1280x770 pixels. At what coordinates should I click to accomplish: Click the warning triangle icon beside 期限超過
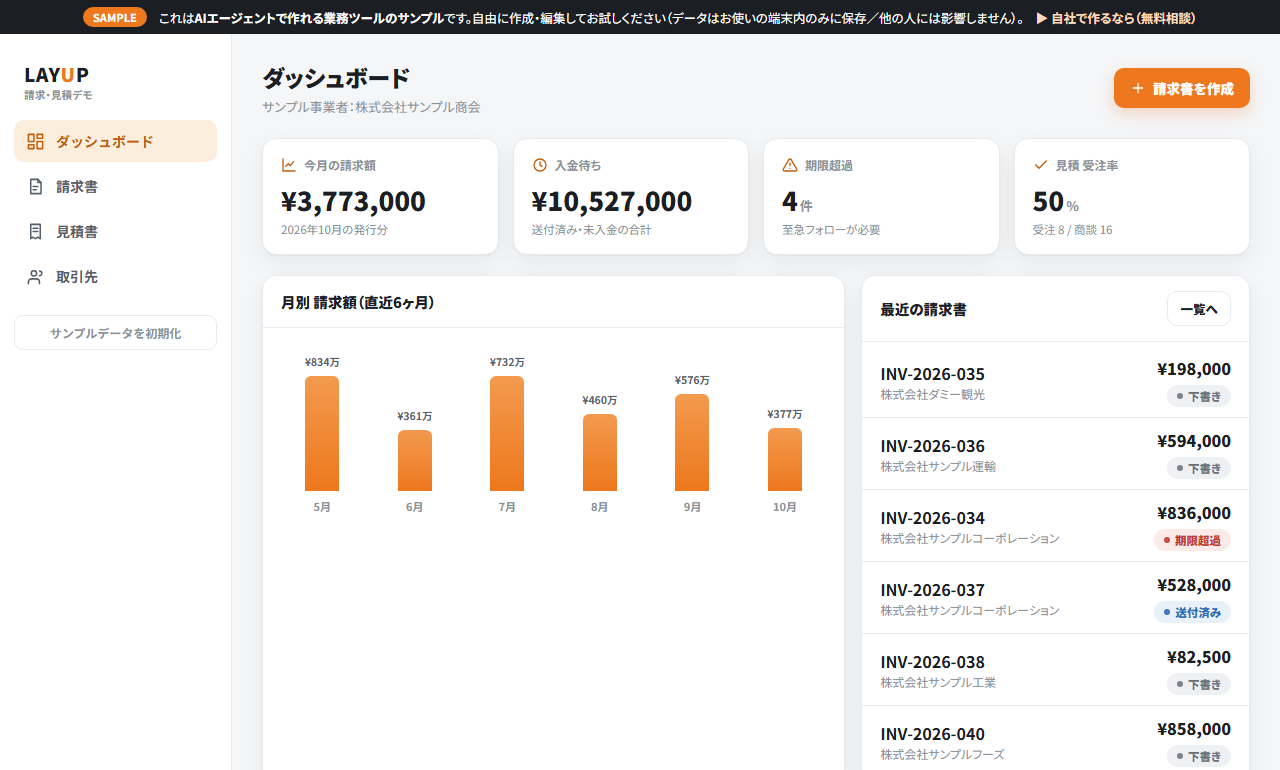(x=790, y=165)
